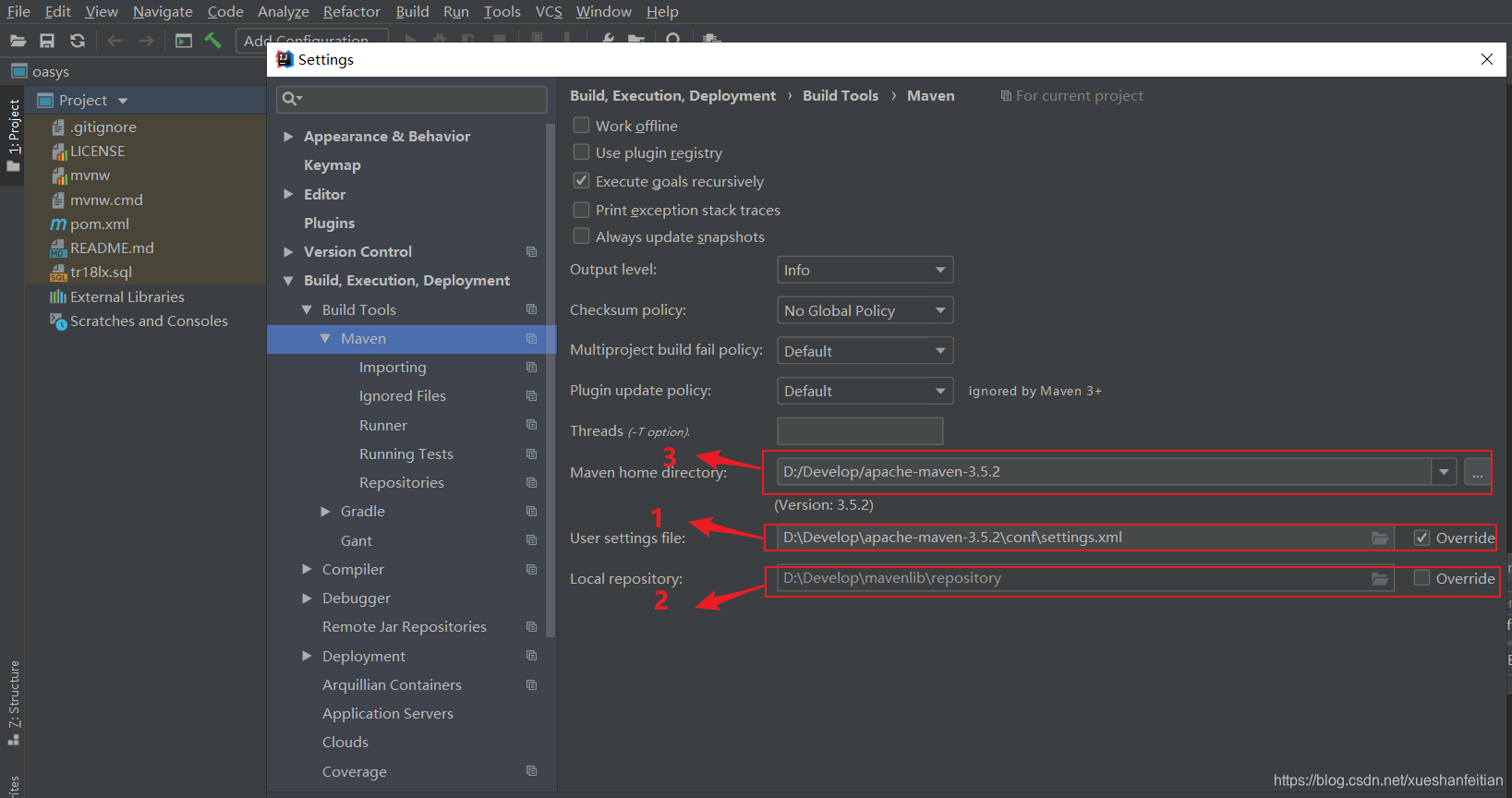
Task: Open the File menu
Action: [18, 11]
